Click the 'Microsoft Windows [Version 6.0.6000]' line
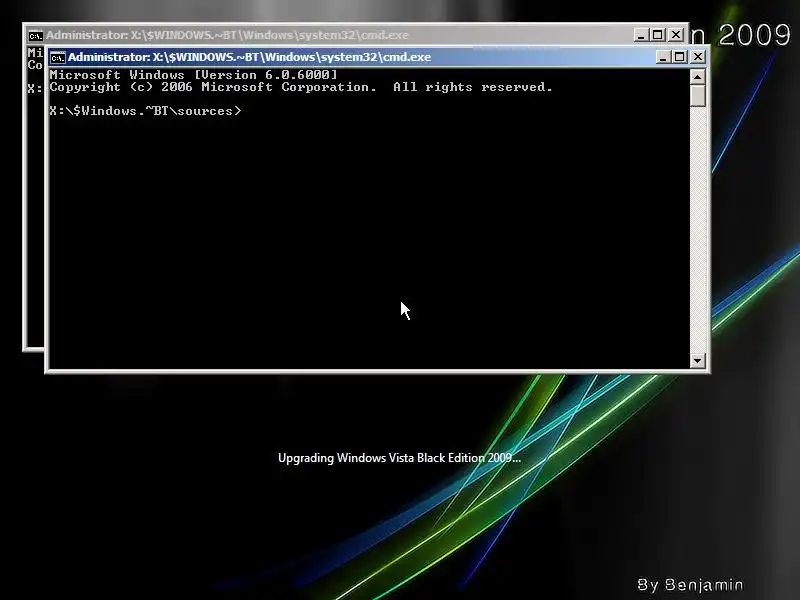The height and width of the screenshot is (600, 800). 193,74
